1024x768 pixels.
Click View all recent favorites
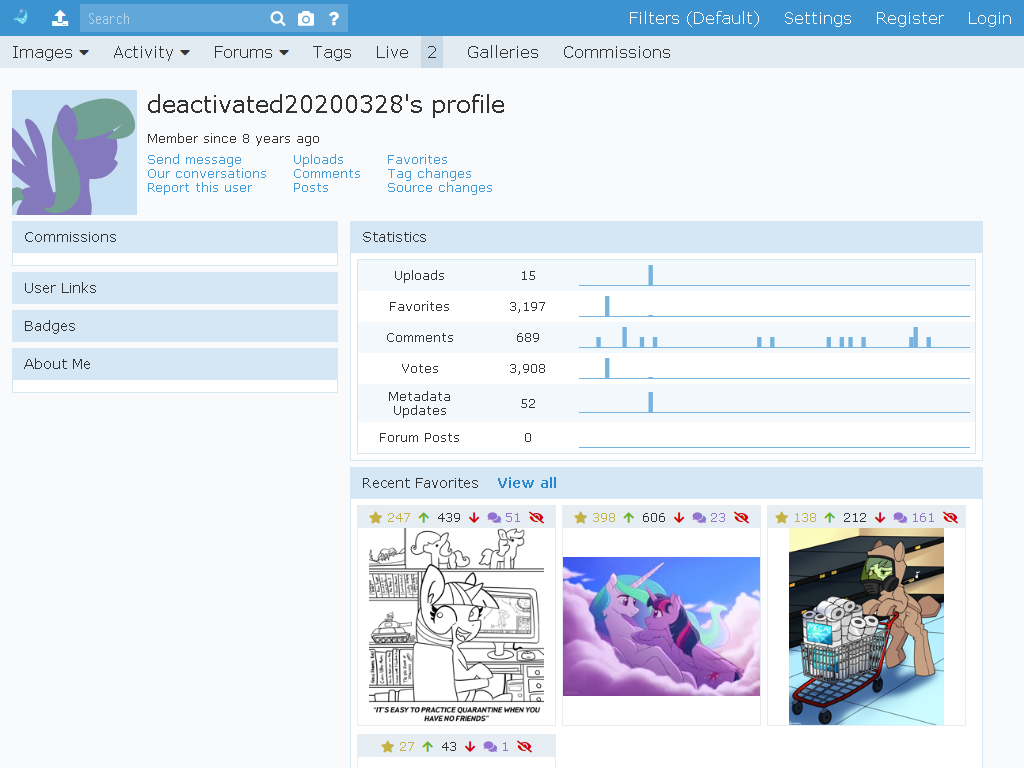pyautogui.click(x=527, y=483)
